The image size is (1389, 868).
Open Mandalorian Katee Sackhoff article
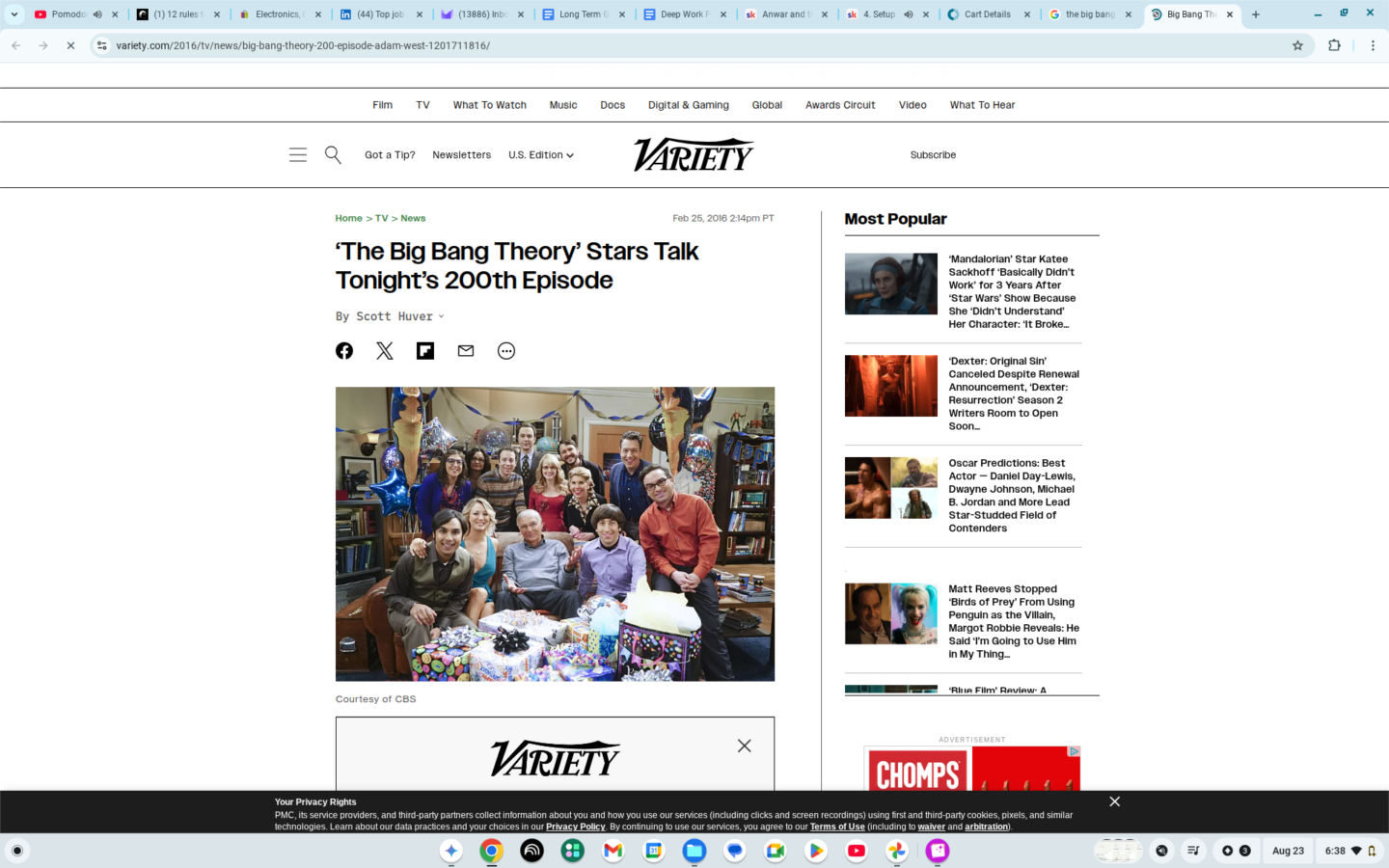[x=1012, y=291]
